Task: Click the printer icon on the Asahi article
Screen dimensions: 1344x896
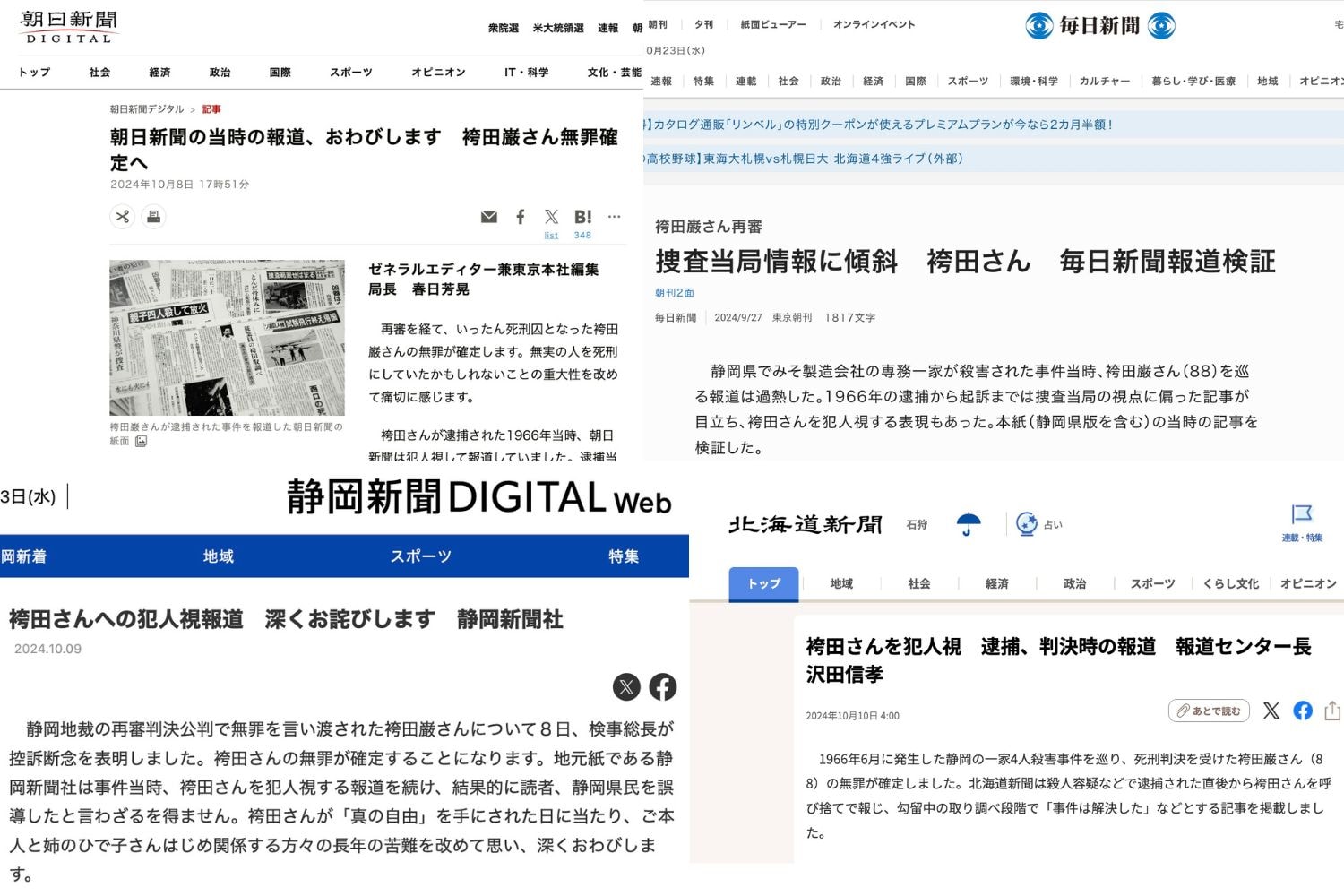Action: click(x=154, y=217)
